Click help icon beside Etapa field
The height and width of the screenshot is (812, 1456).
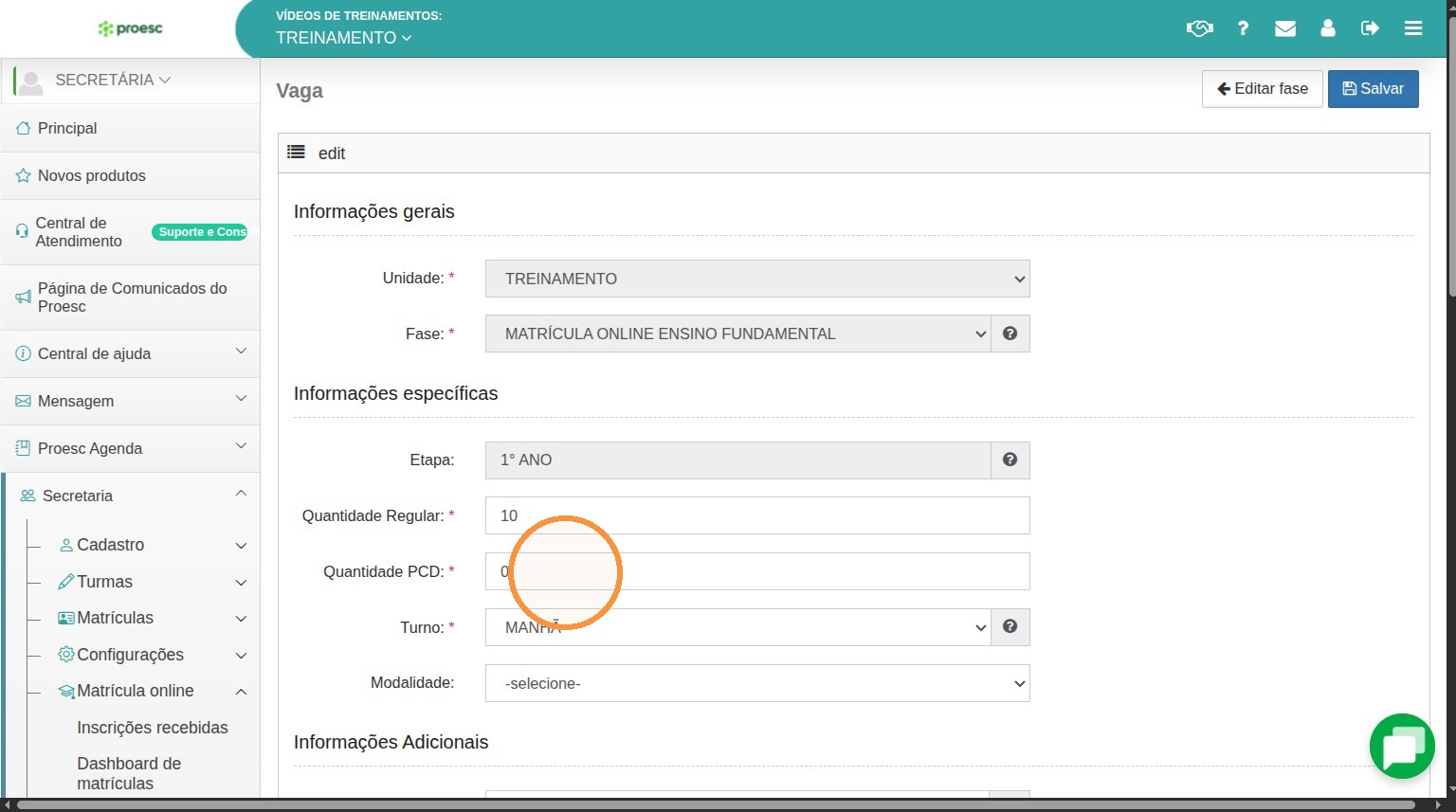pyautogui.click(x=1010, y=460)
